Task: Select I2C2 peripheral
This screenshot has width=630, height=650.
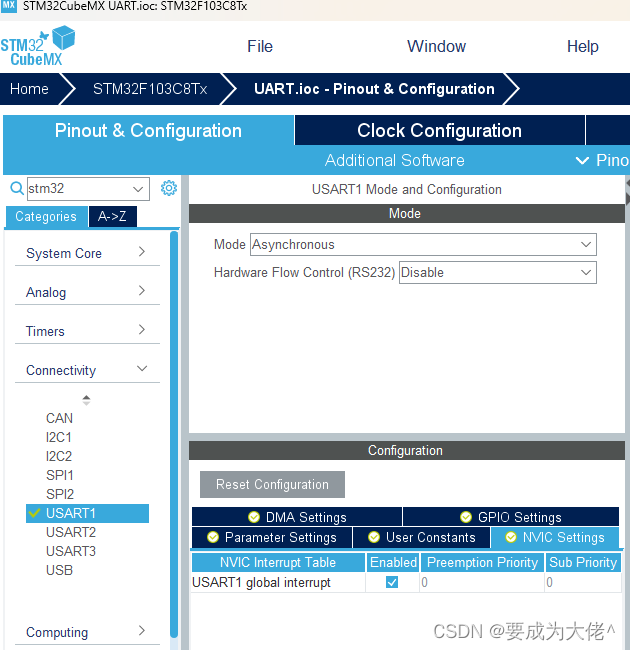Action: tap(59, 456)
